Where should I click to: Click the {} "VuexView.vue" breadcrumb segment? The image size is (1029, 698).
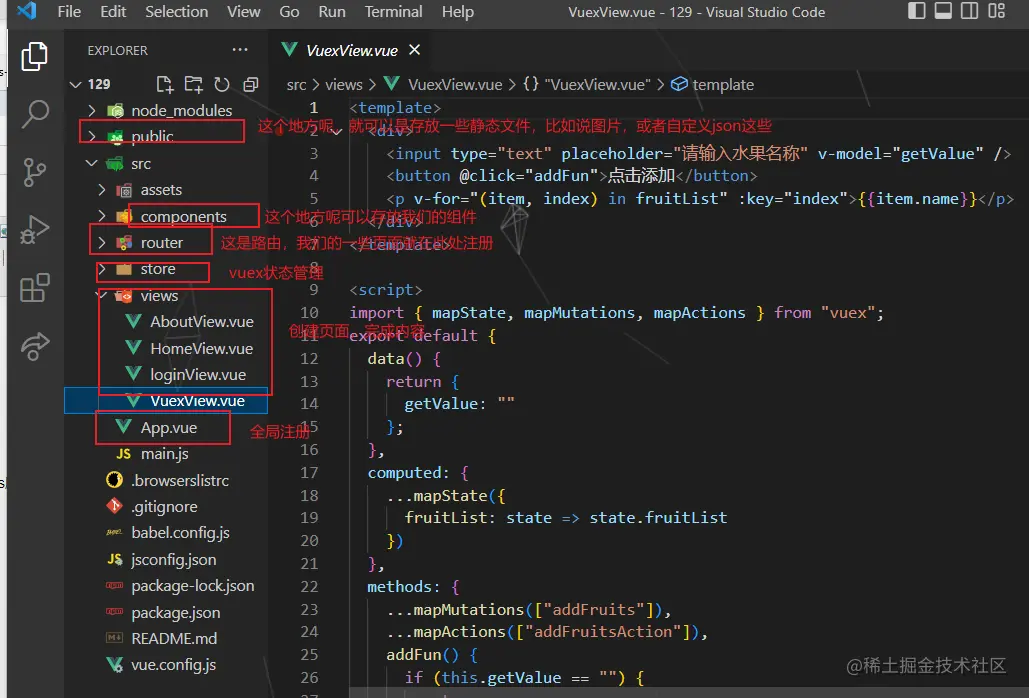pos(587,85)
